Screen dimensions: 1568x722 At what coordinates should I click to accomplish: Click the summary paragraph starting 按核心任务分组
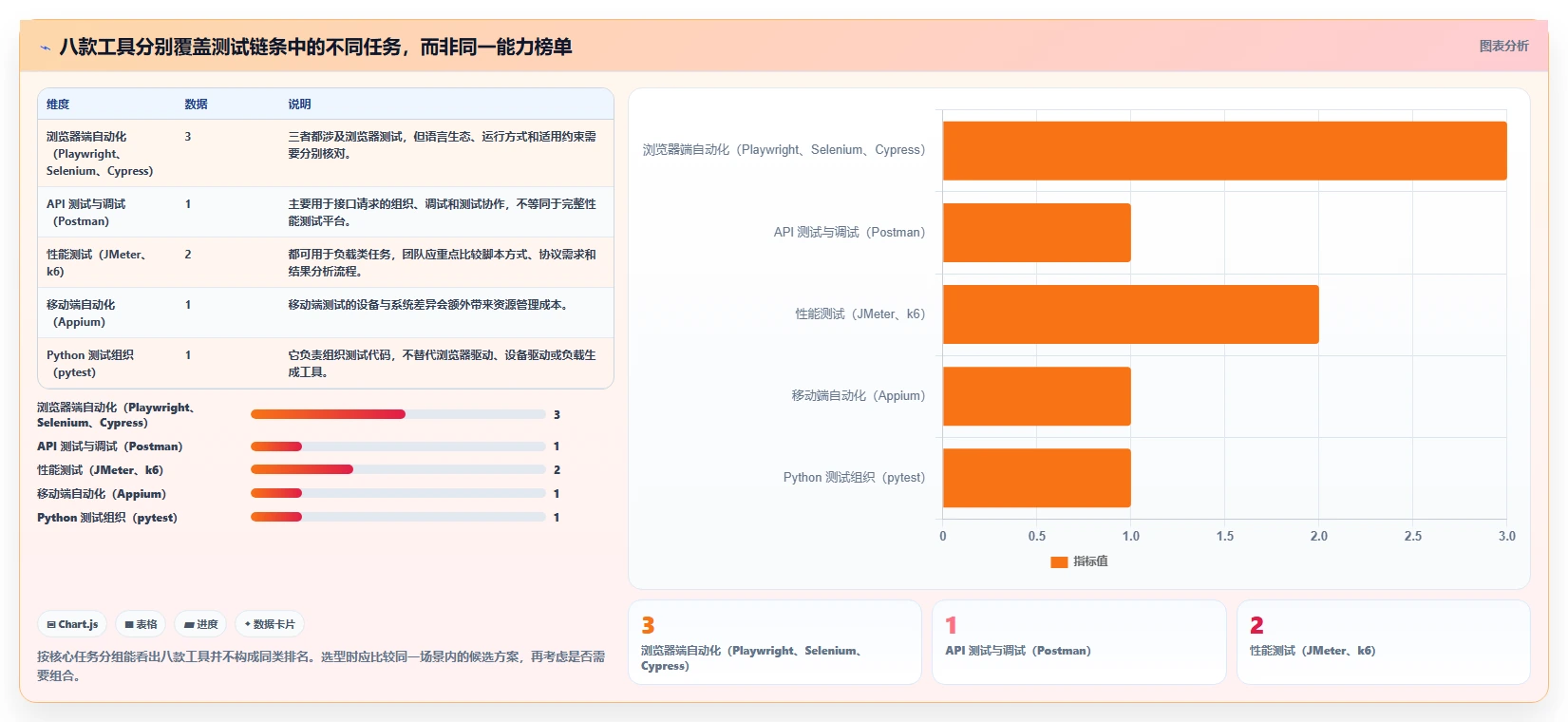pos(321,666)
